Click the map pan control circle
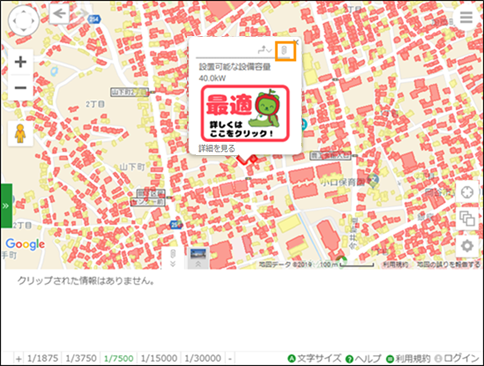The width and height of the screenshot is (484, 366). click(23, 20)
